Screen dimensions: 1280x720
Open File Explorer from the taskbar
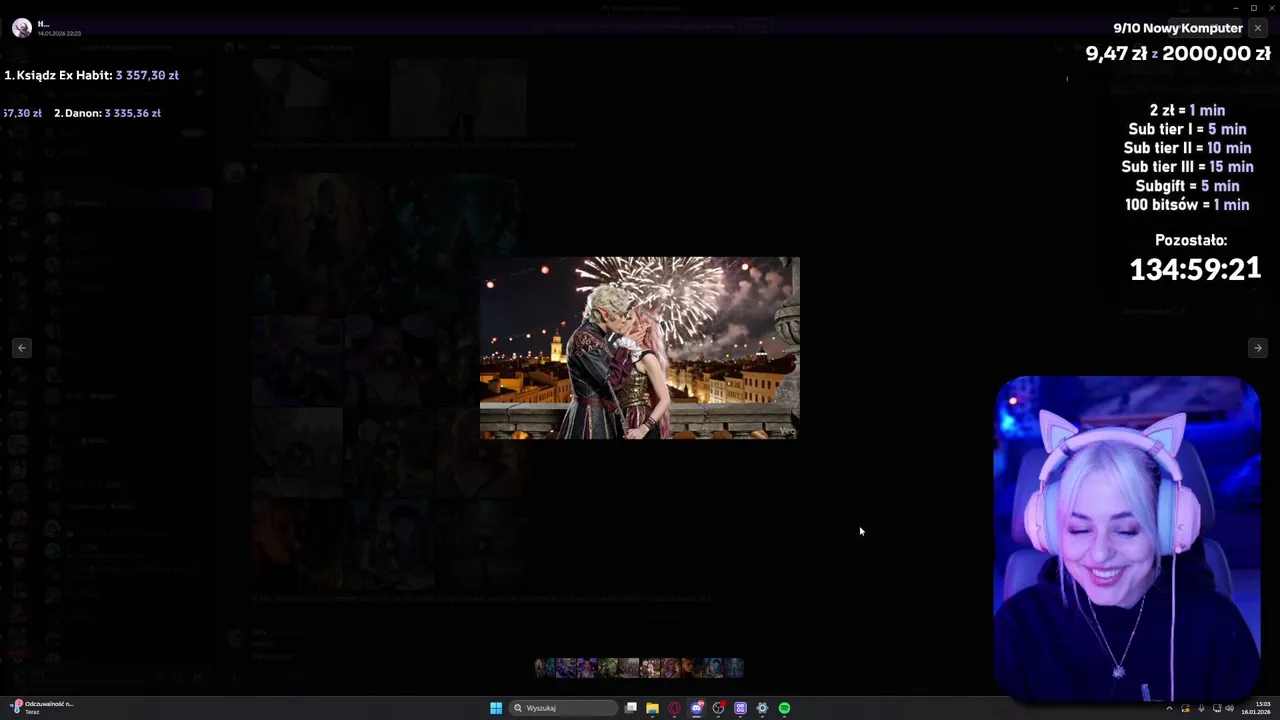tap(652, 708)
